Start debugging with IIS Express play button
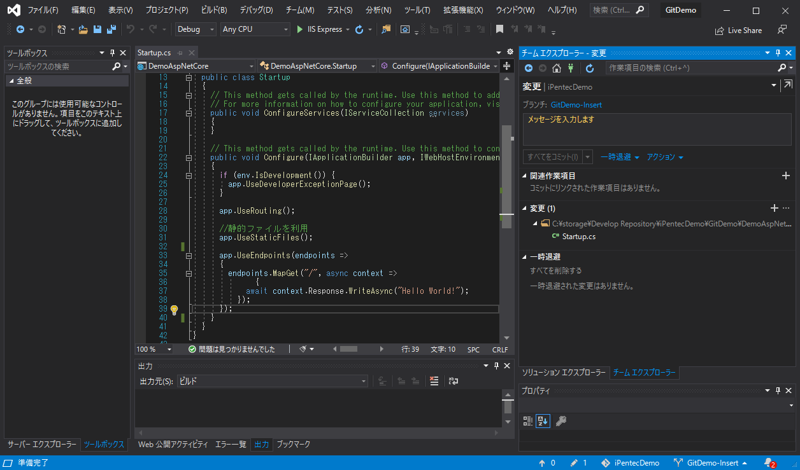The height and width of the screenshot is (470, 800). 299,30
